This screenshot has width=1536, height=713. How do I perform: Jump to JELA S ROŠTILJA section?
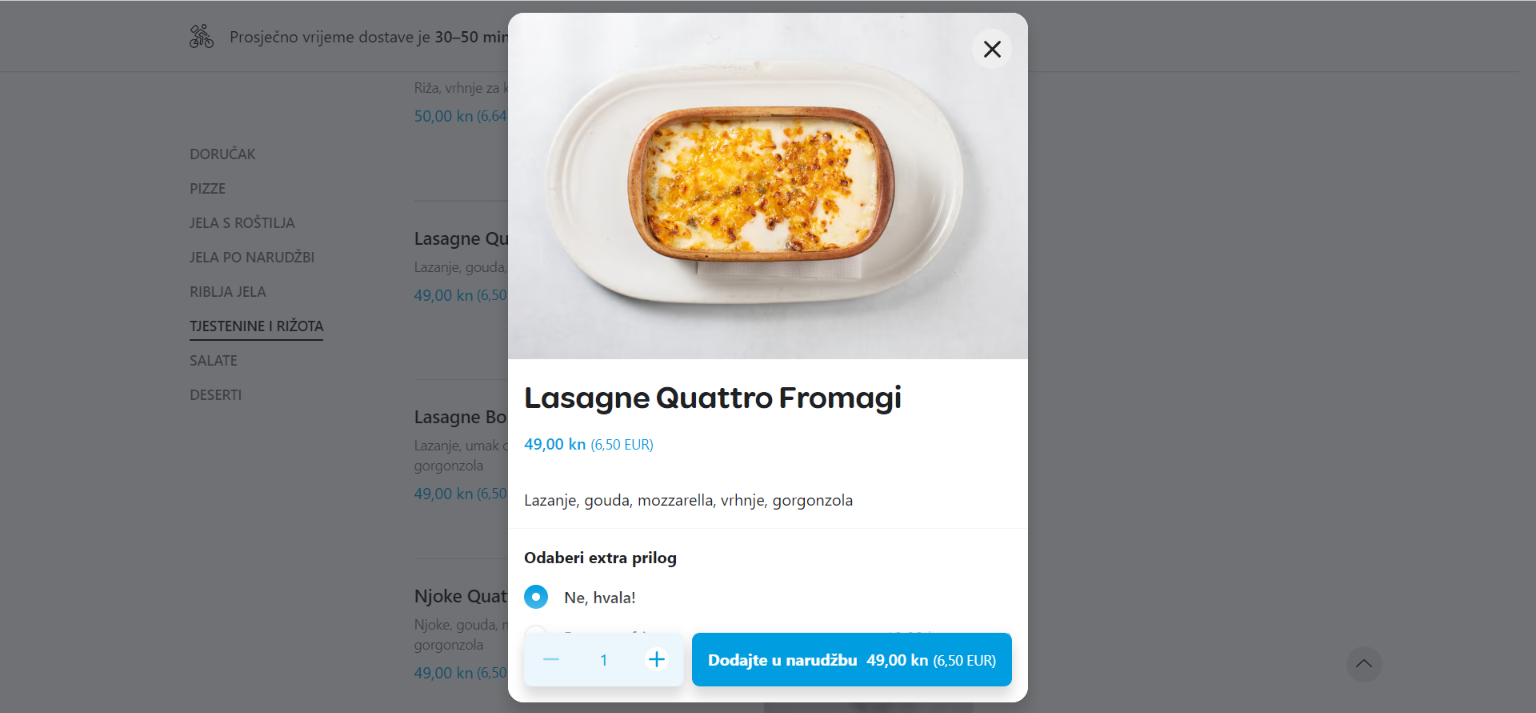[x=242, y=223]
